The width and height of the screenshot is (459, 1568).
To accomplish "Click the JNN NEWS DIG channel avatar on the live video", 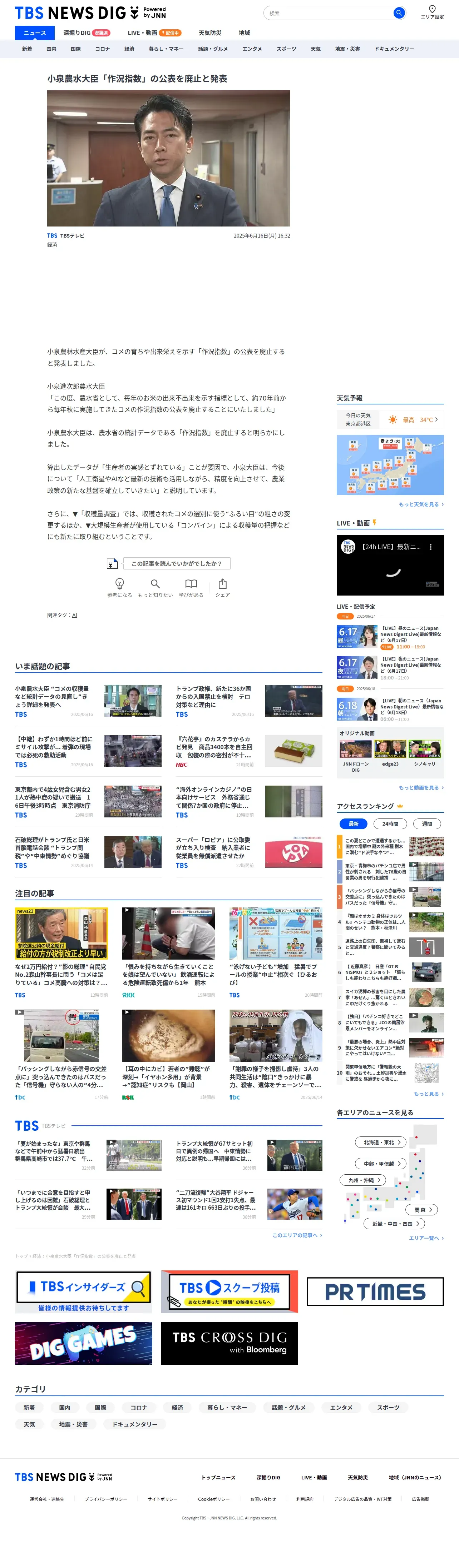I will click(347, 547).
